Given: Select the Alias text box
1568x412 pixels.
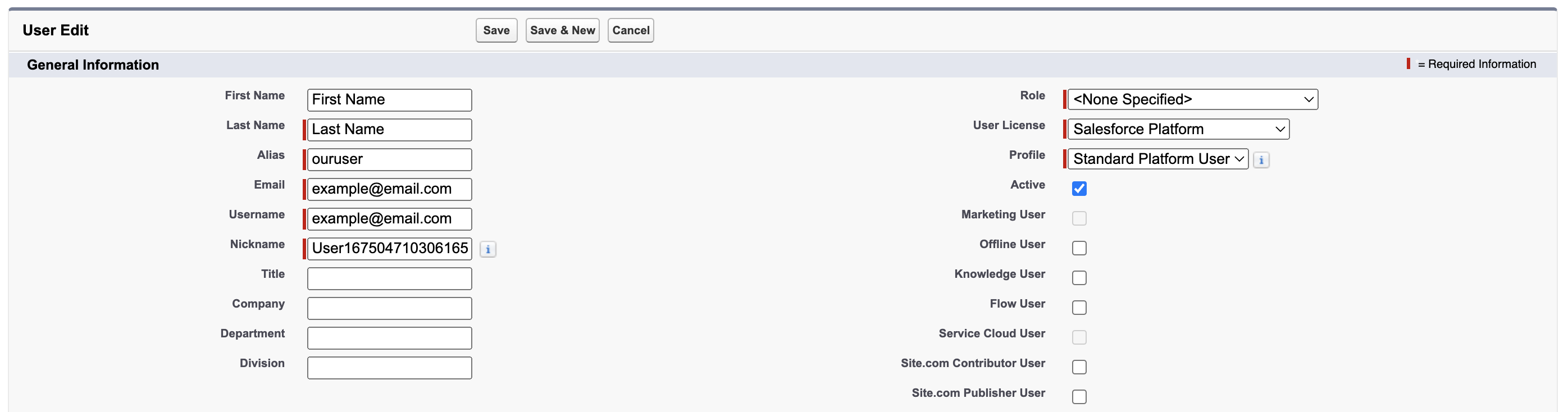Looking at the screenshot, I should (x=389, y=159).
